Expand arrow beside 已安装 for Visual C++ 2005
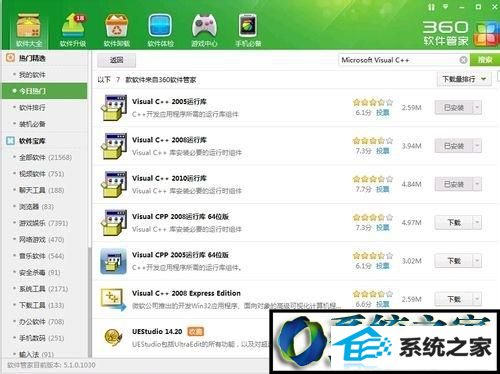This screenshot has width=500, height=374. [x=477, y=108]
